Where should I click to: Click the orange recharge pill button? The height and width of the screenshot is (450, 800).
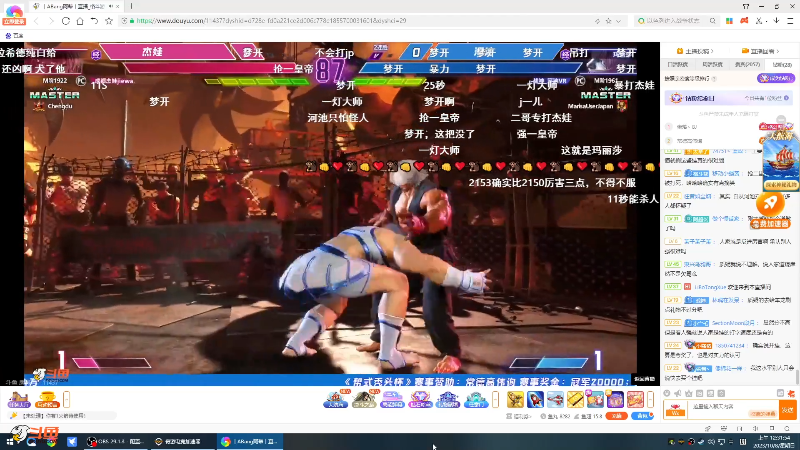pos(616,416)
